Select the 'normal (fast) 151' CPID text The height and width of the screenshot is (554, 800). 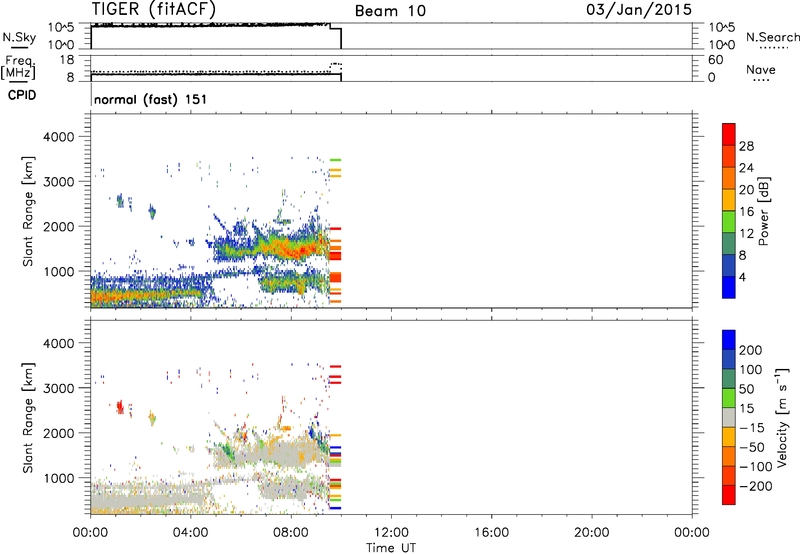[151, 99]
